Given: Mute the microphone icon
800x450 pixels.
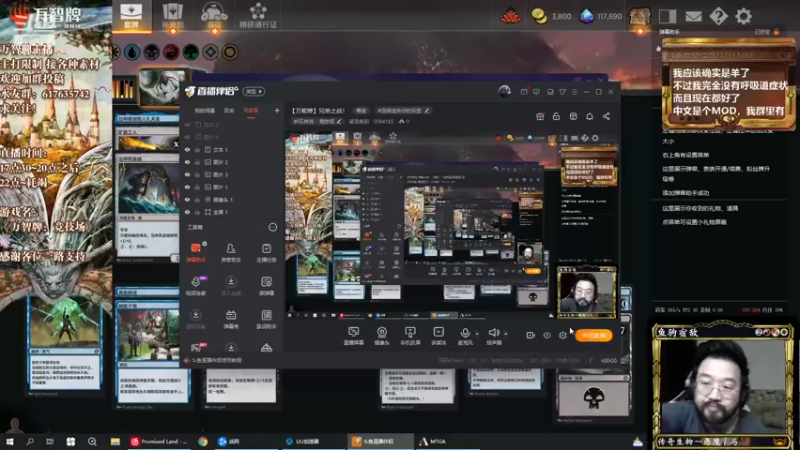Looking at the screenshot, I should tap(465, 334).
